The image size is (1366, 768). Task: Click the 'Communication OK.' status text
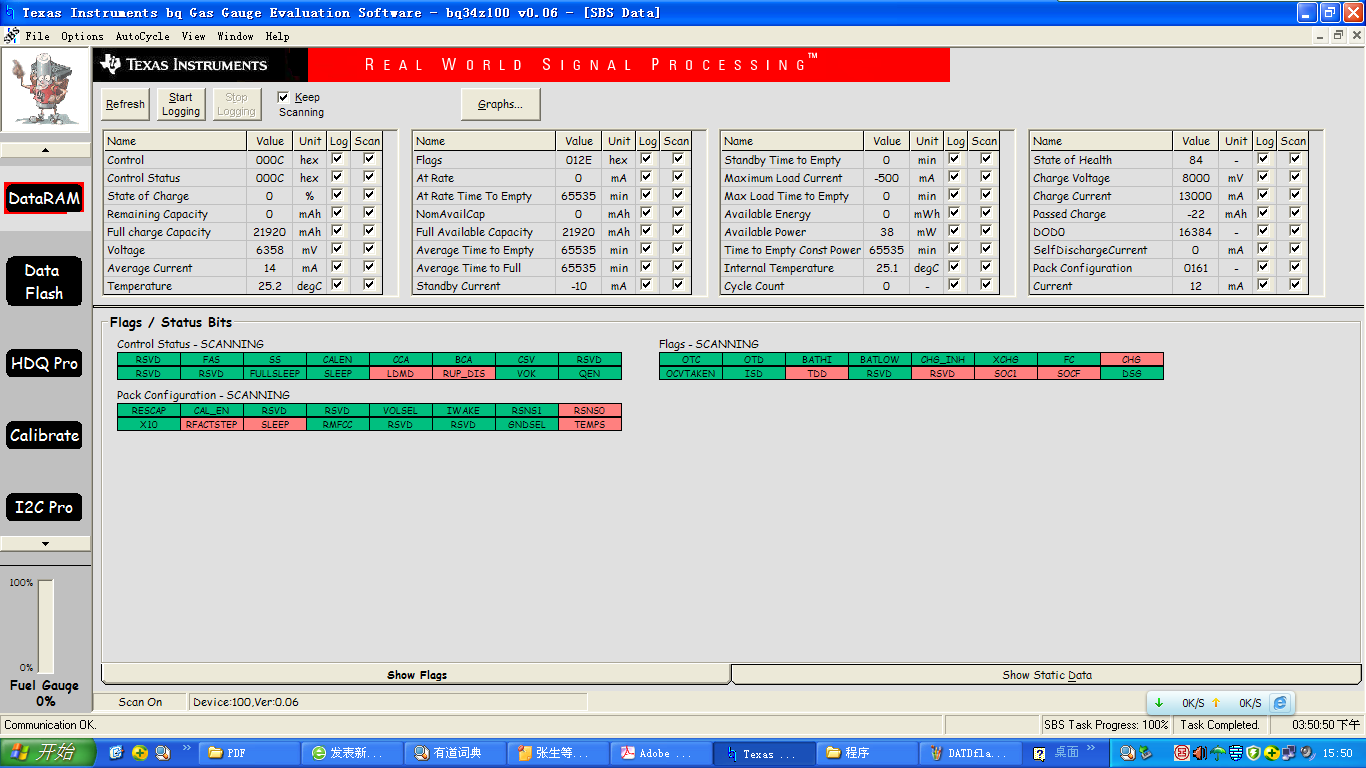pos(51,725)
